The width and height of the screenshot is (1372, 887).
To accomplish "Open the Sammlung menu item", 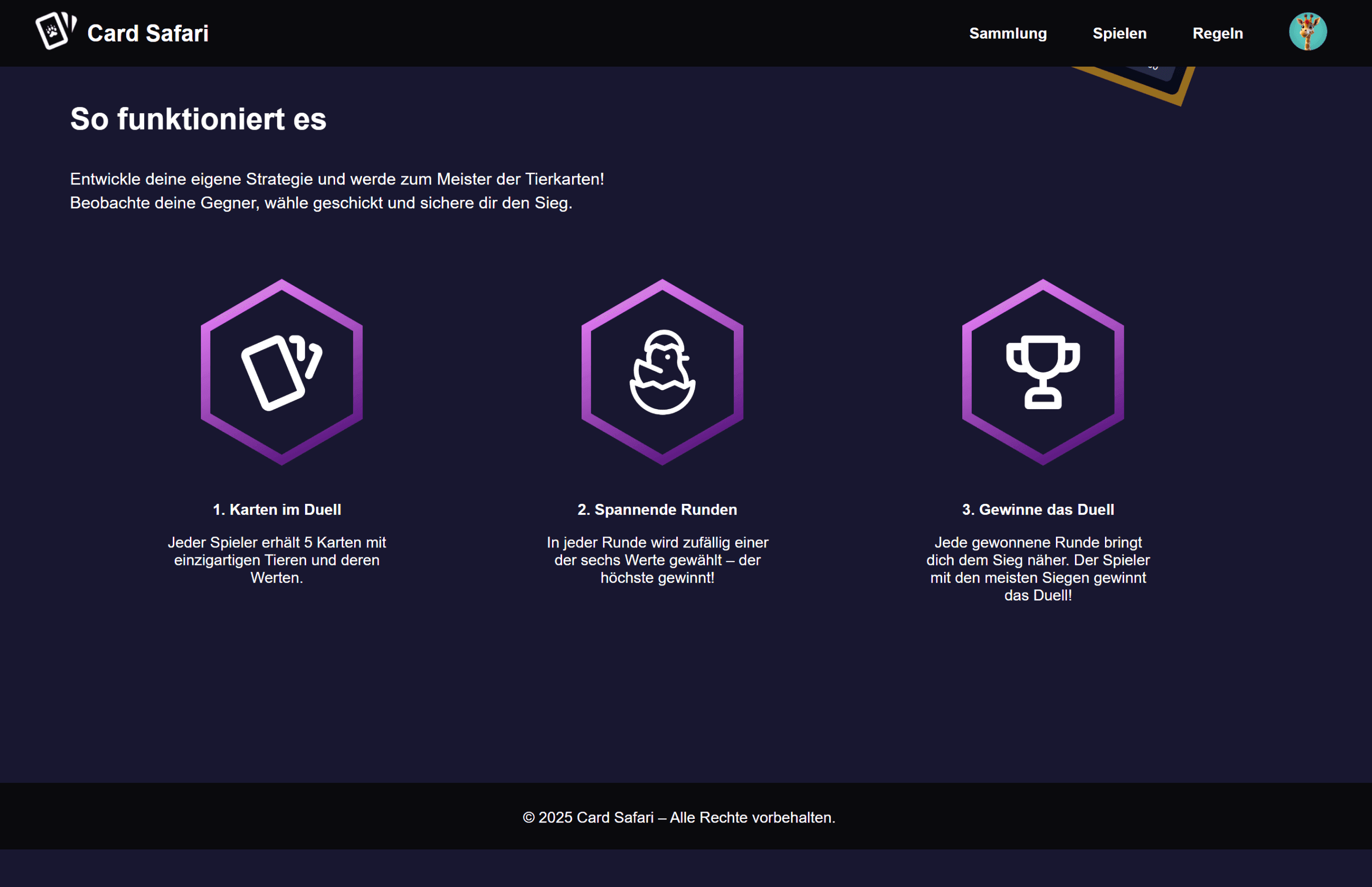I will click(x=1007, y=34).
